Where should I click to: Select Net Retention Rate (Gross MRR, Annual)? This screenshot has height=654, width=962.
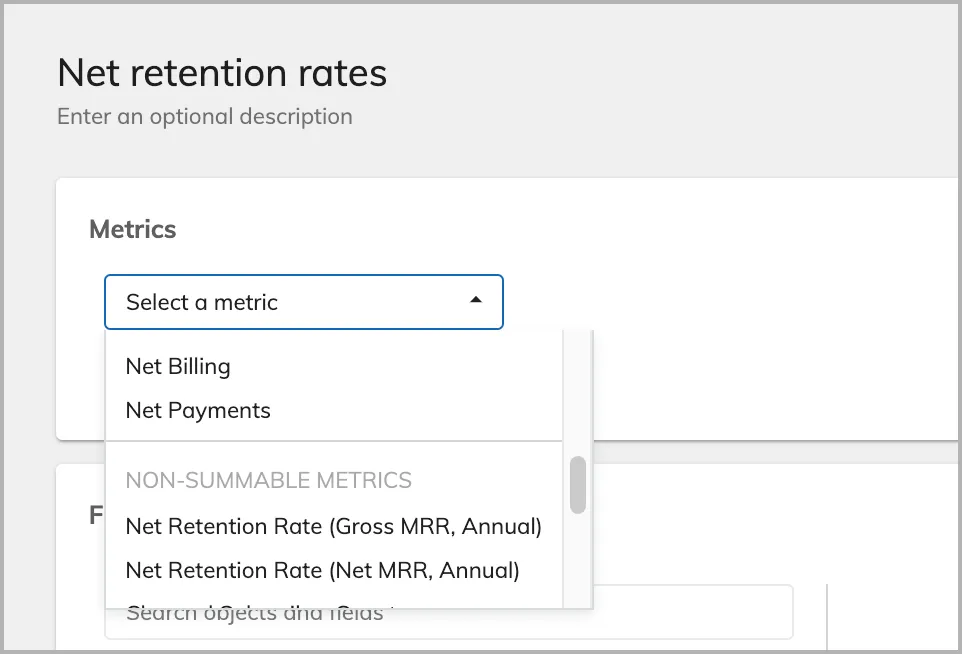point(334,526)
